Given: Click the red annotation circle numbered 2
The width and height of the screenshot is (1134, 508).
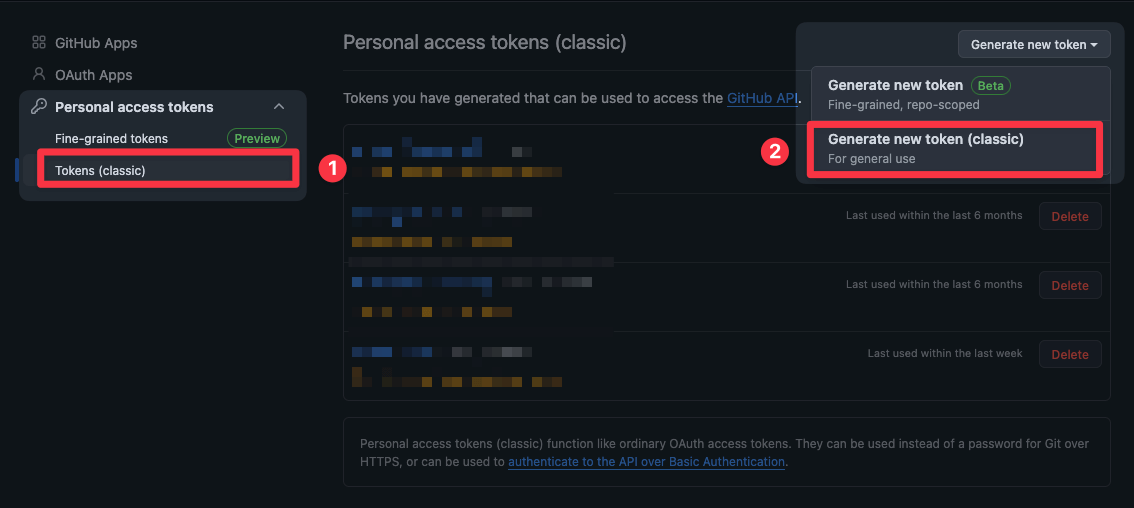Looking at the screenshot, I should 772,151.
